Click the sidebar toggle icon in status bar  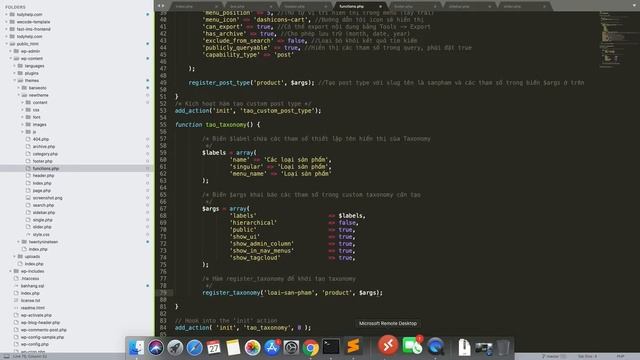7,356
